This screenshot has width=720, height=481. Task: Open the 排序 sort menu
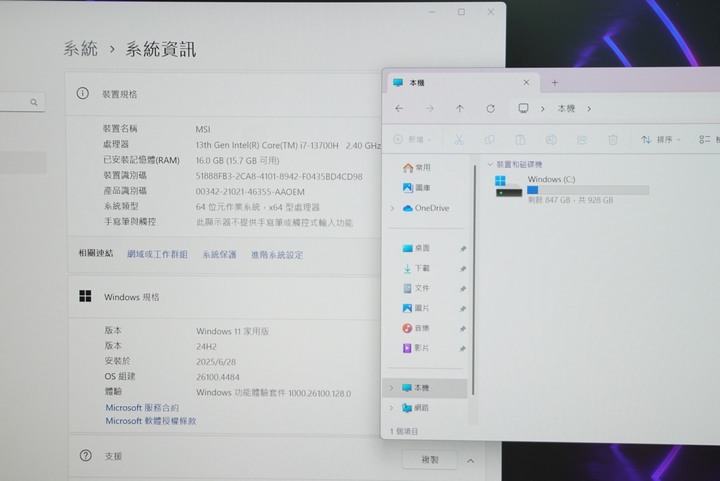coord(661,140)
